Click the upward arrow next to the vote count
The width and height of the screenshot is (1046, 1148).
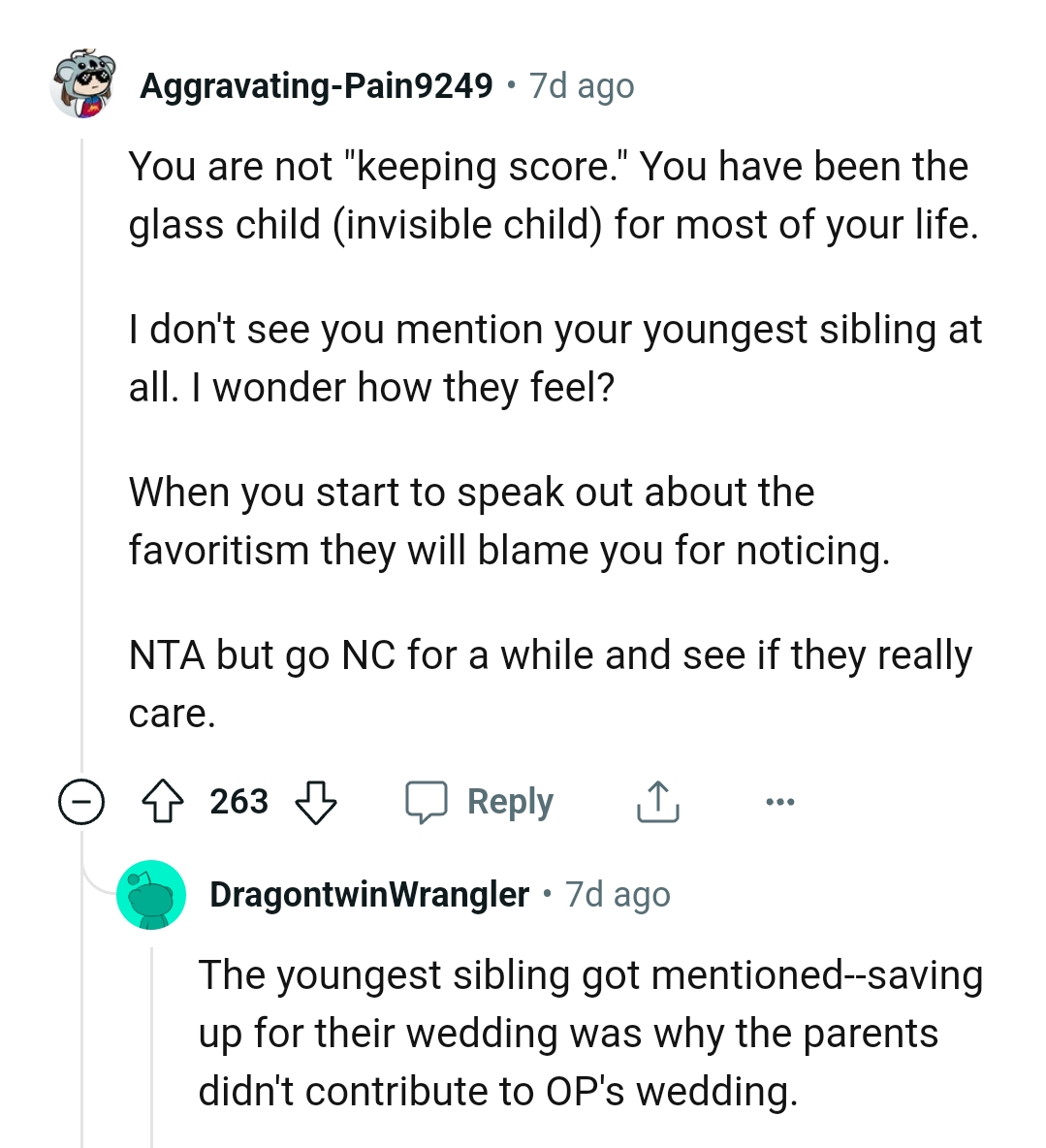tap(165, 801)
